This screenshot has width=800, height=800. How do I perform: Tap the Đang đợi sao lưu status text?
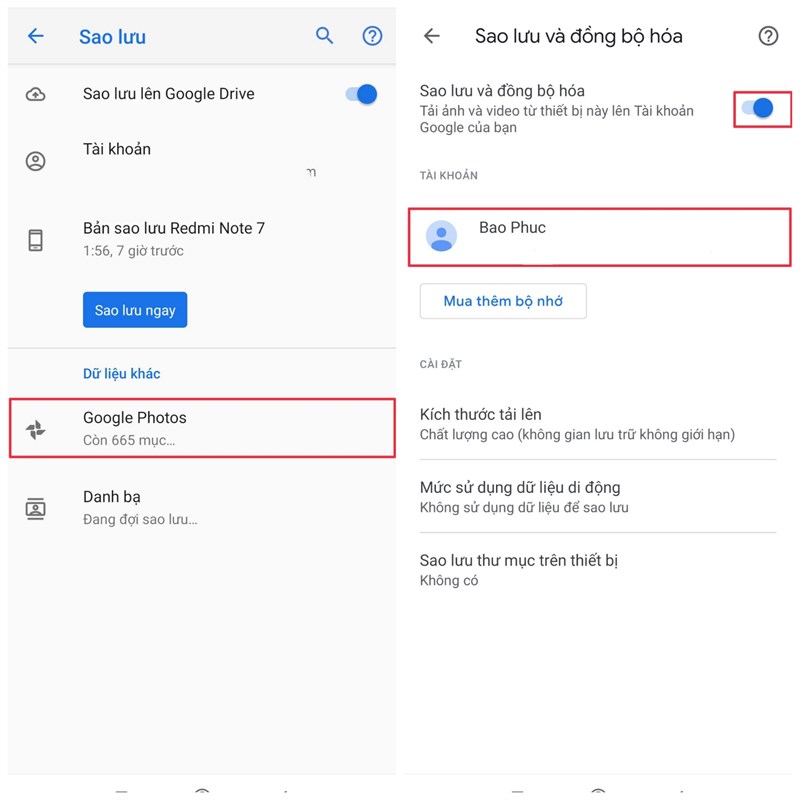point(140,519)
